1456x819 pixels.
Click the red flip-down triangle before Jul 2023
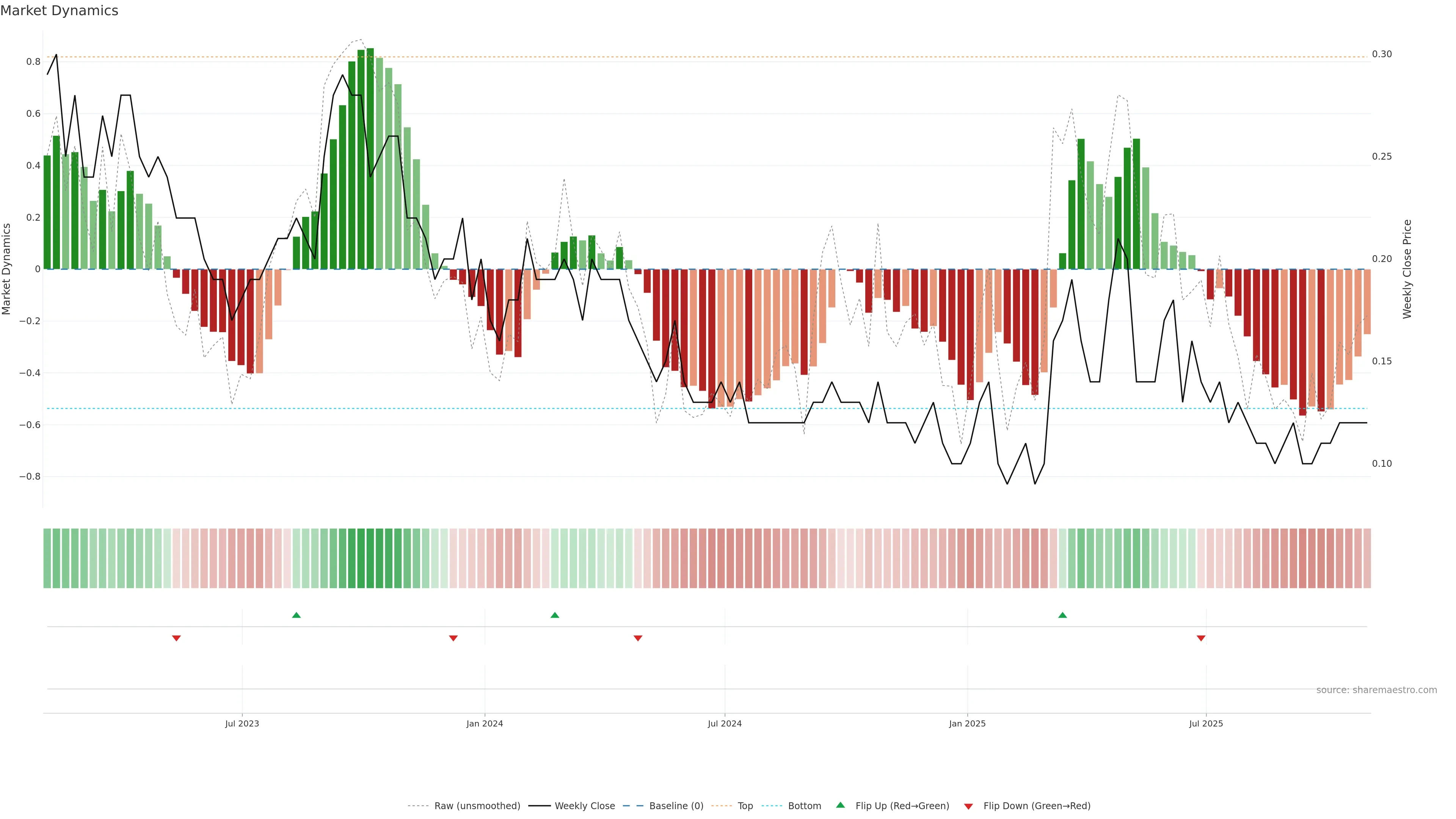[176, 638]
